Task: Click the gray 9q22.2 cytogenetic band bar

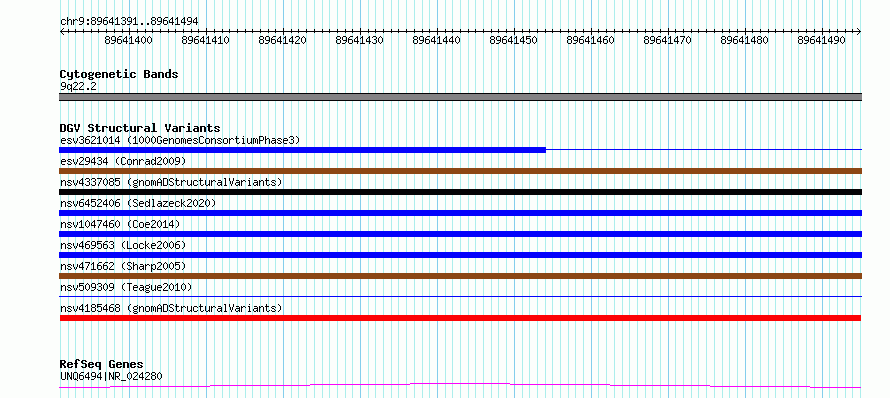Action: click(x=460, y=97)
